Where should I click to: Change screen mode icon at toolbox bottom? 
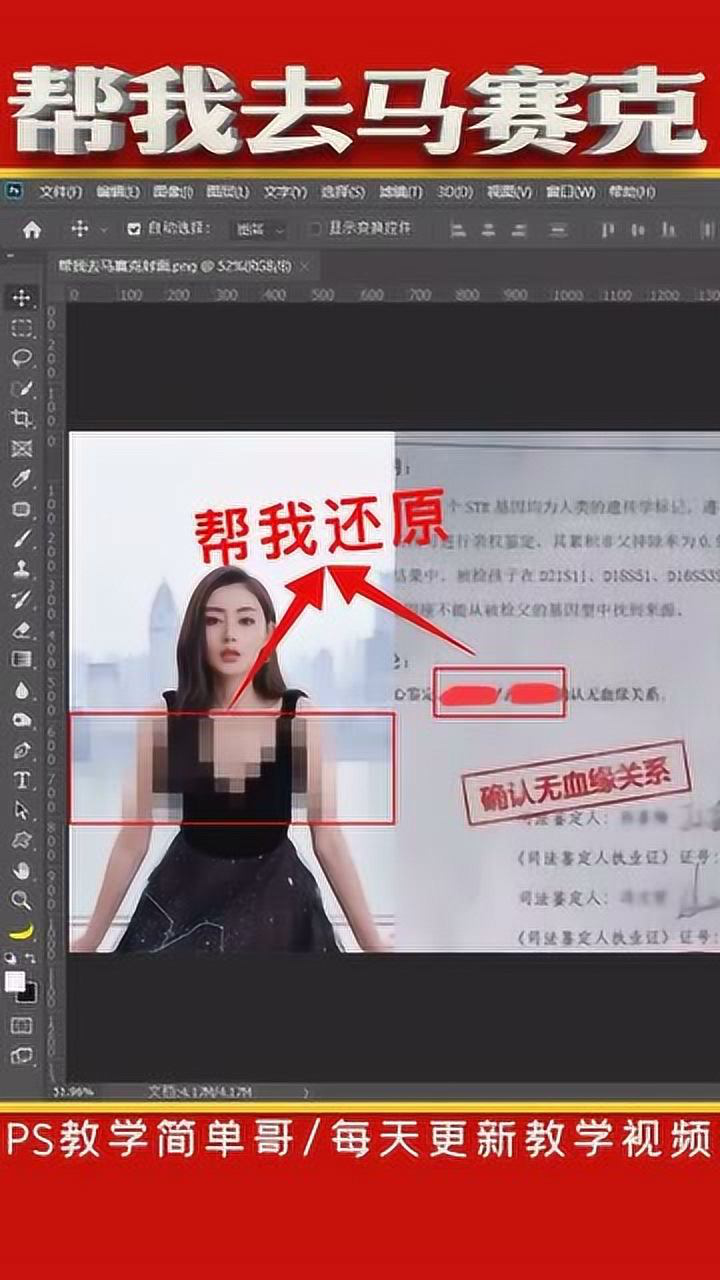[x=22, y=1054]
